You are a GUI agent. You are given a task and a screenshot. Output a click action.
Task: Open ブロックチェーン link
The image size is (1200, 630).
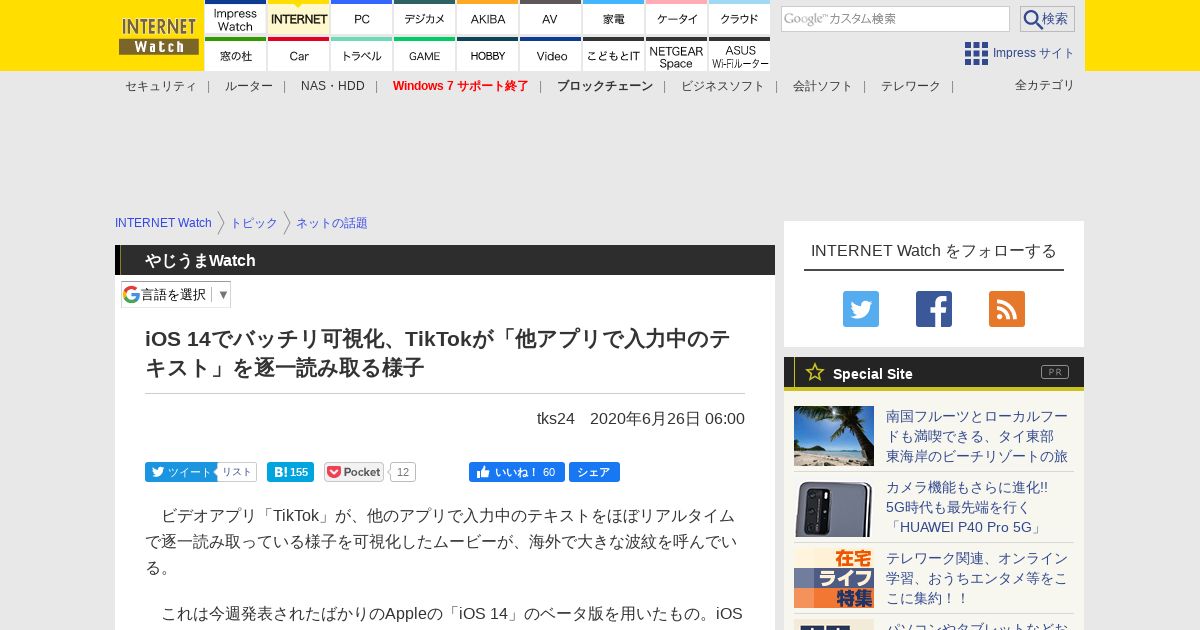point(605,86)
